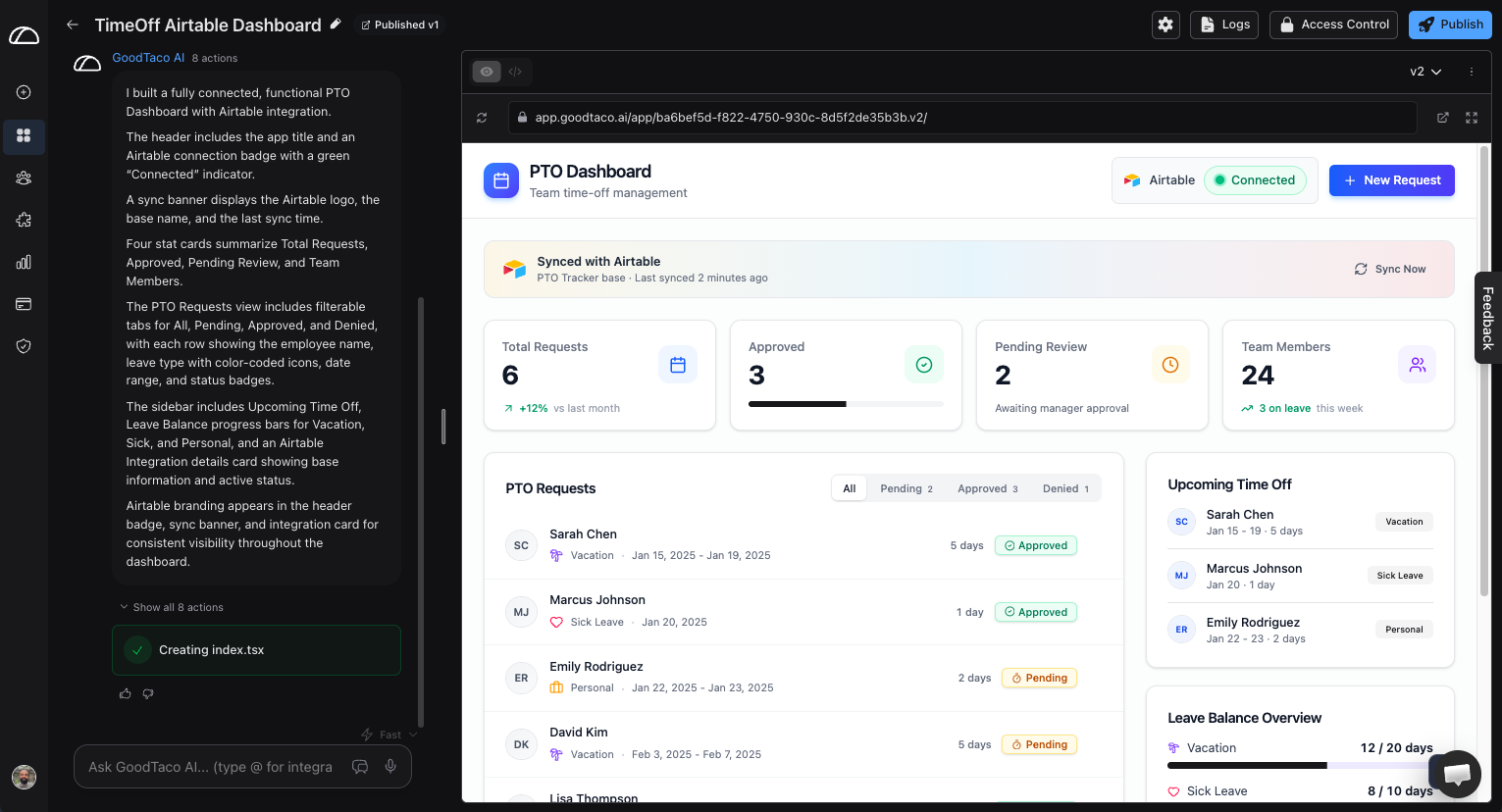Viewport: 1502px width, 812px height.
Task: Click the GoodTaco AI sender name
Action: click(x=148, y=58)
